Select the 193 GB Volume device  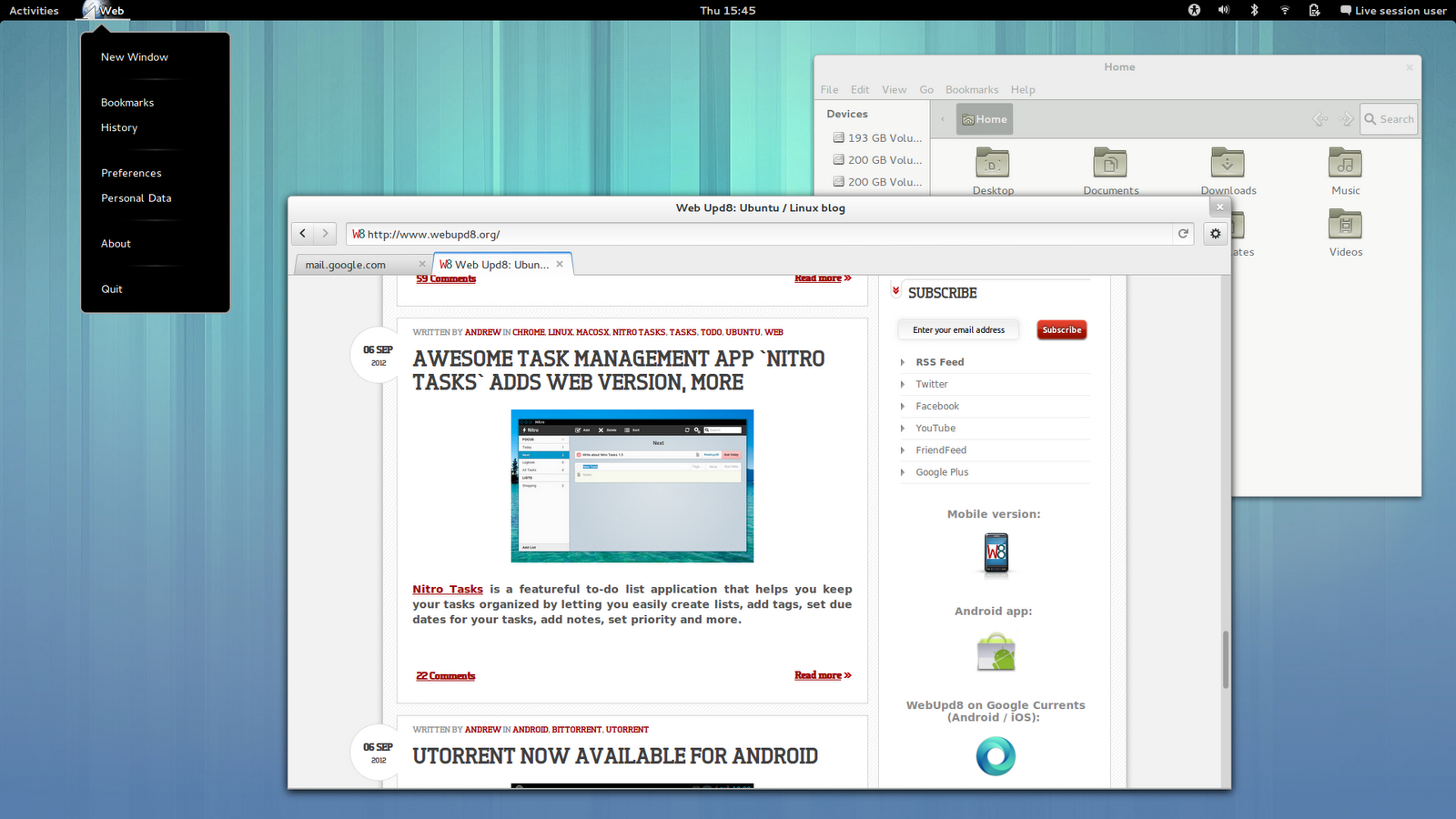point(877,137)
